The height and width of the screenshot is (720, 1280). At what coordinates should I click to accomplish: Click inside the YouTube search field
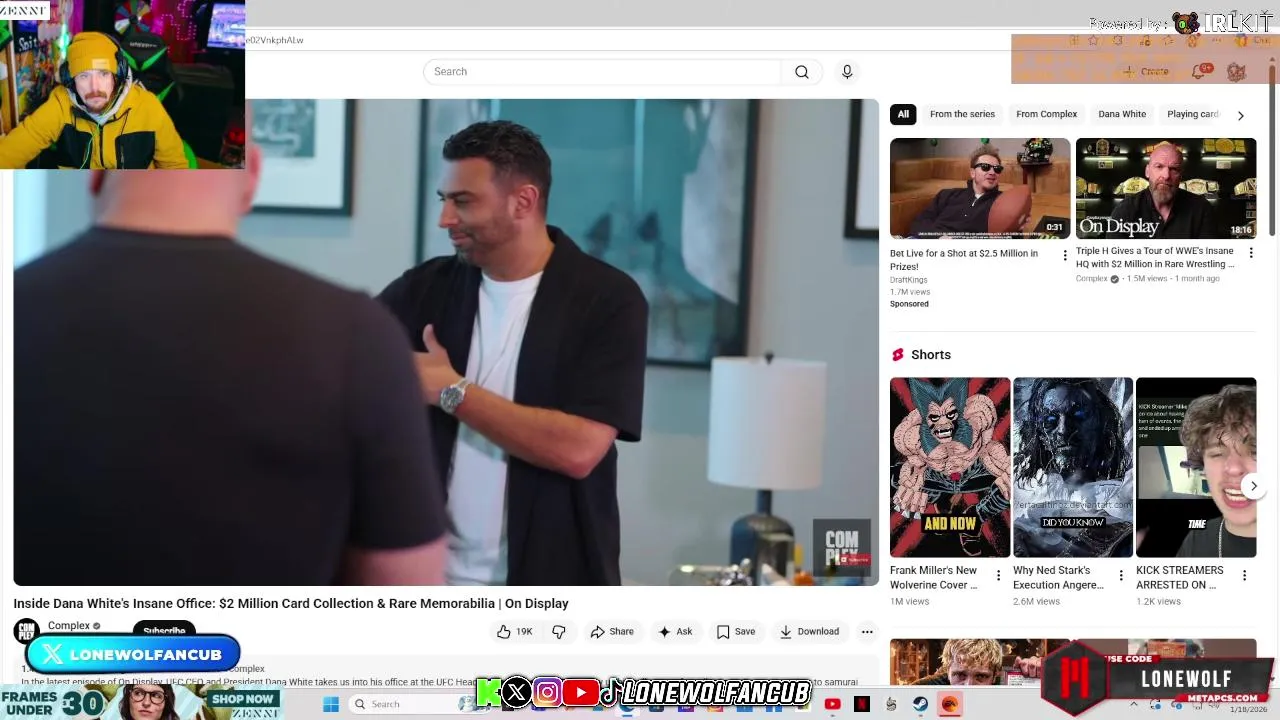pos(602,72)
